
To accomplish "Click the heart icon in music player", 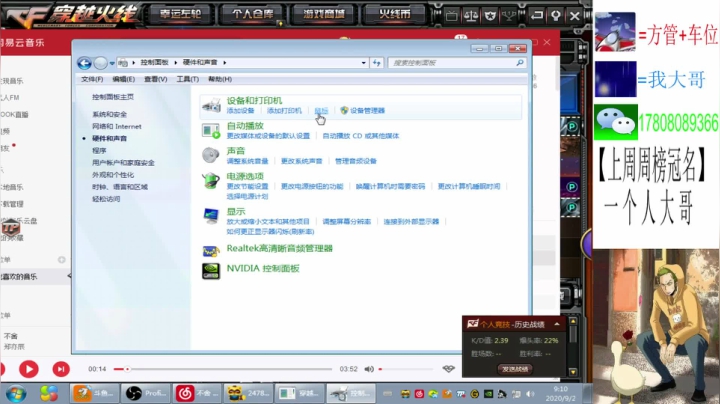I will 449,369.
